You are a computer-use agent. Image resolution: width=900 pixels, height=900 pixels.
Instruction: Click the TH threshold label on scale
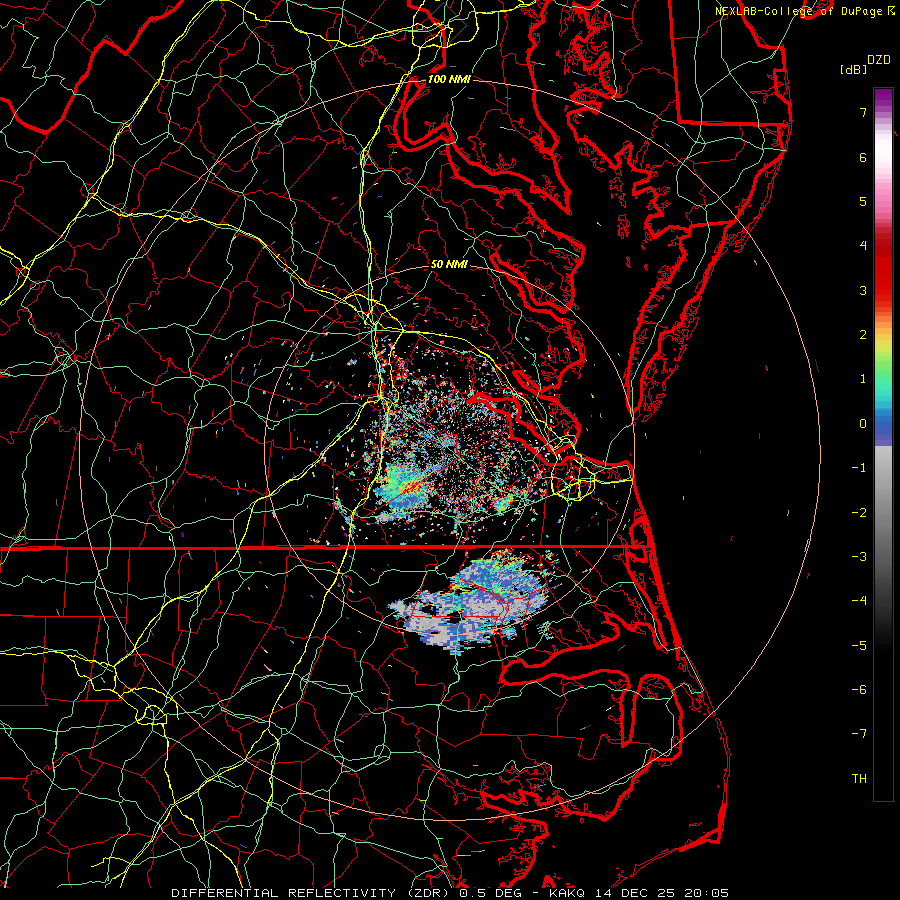[859, 779]
